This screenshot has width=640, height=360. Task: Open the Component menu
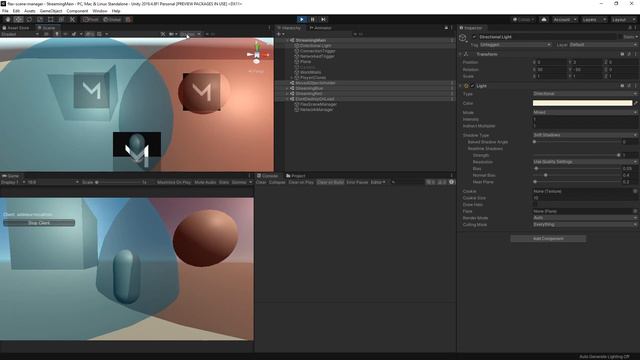[x=77, y=11]
